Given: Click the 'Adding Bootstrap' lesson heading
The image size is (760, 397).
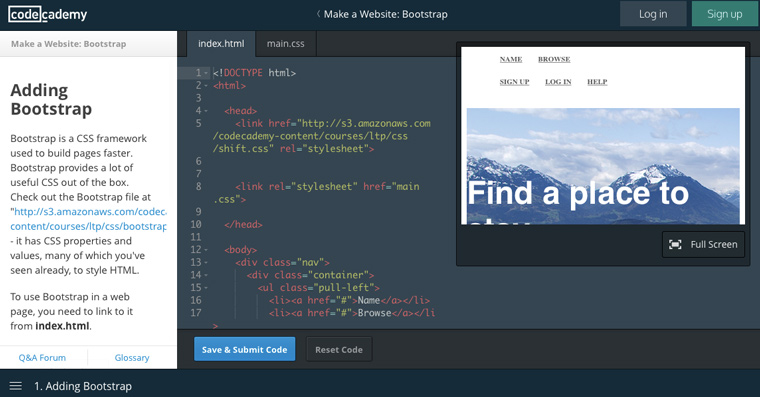Looking at the screenshot, I should (x=51, y=99).
